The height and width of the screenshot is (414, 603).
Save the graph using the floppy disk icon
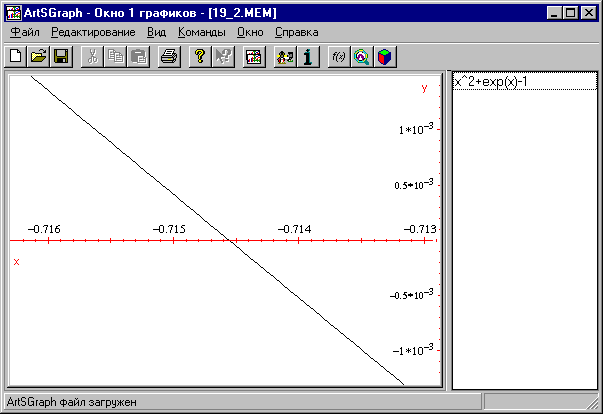tap(60, 57)
